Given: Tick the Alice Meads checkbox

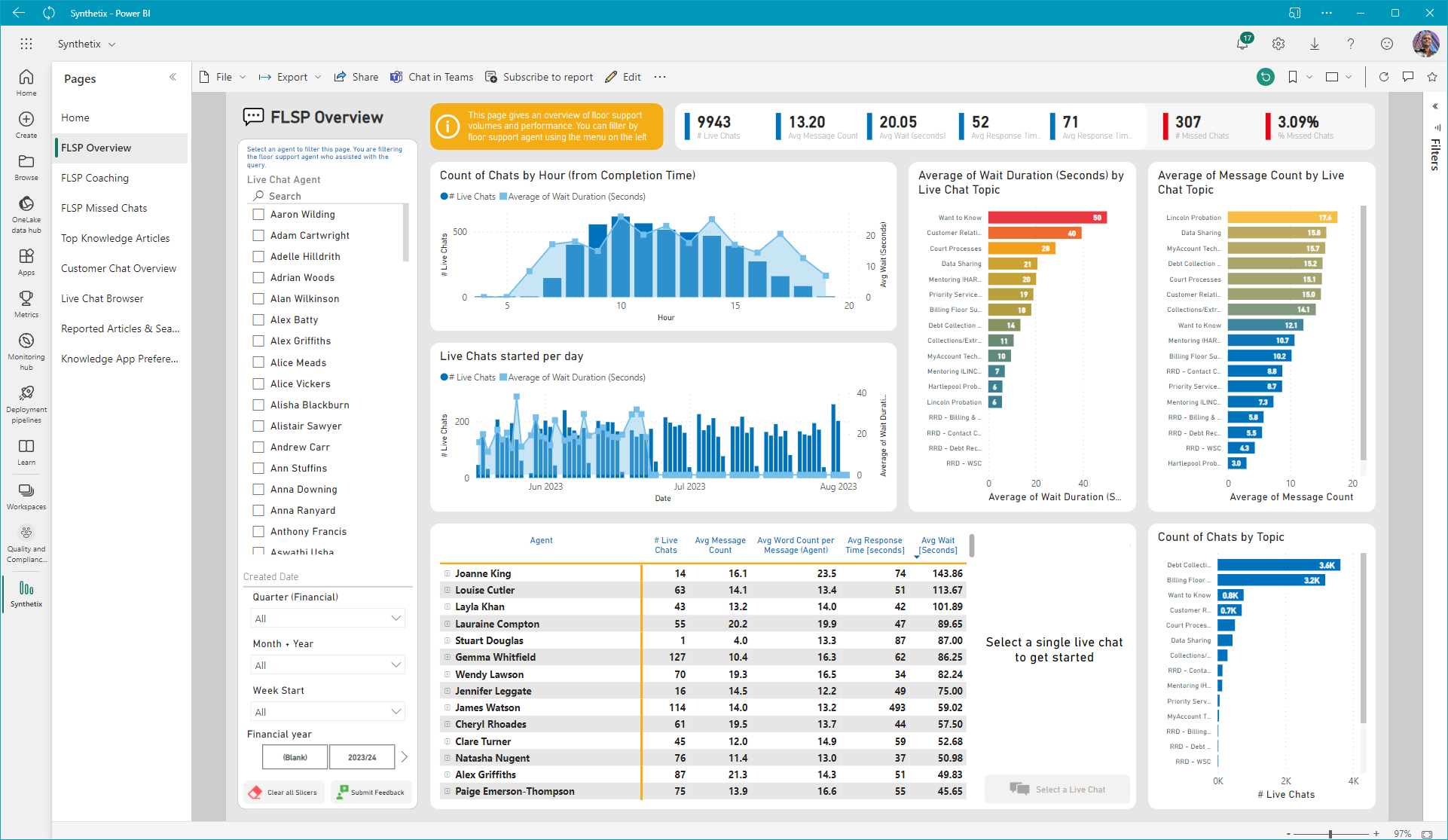Looking at the screenshot, I should click(x=258, y=362).
